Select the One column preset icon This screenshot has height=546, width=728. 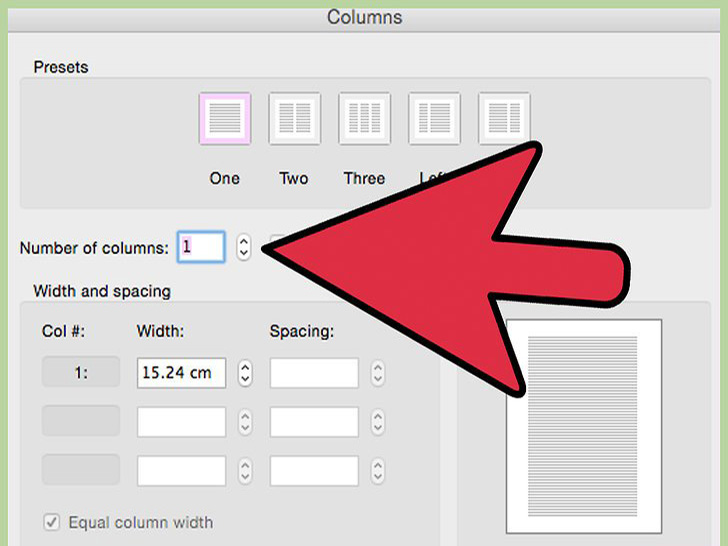[x=224, y=119]
